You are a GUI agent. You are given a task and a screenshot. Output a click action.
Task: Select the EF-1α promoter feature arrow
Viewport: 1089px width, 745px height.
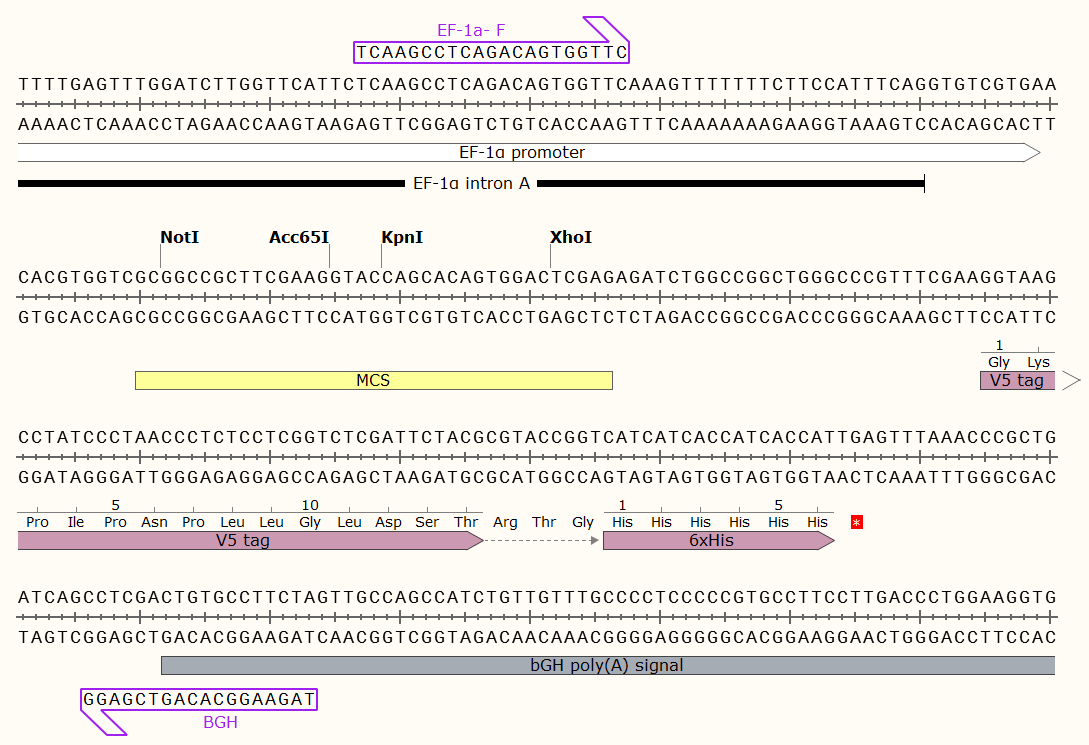tap(529, 153)
